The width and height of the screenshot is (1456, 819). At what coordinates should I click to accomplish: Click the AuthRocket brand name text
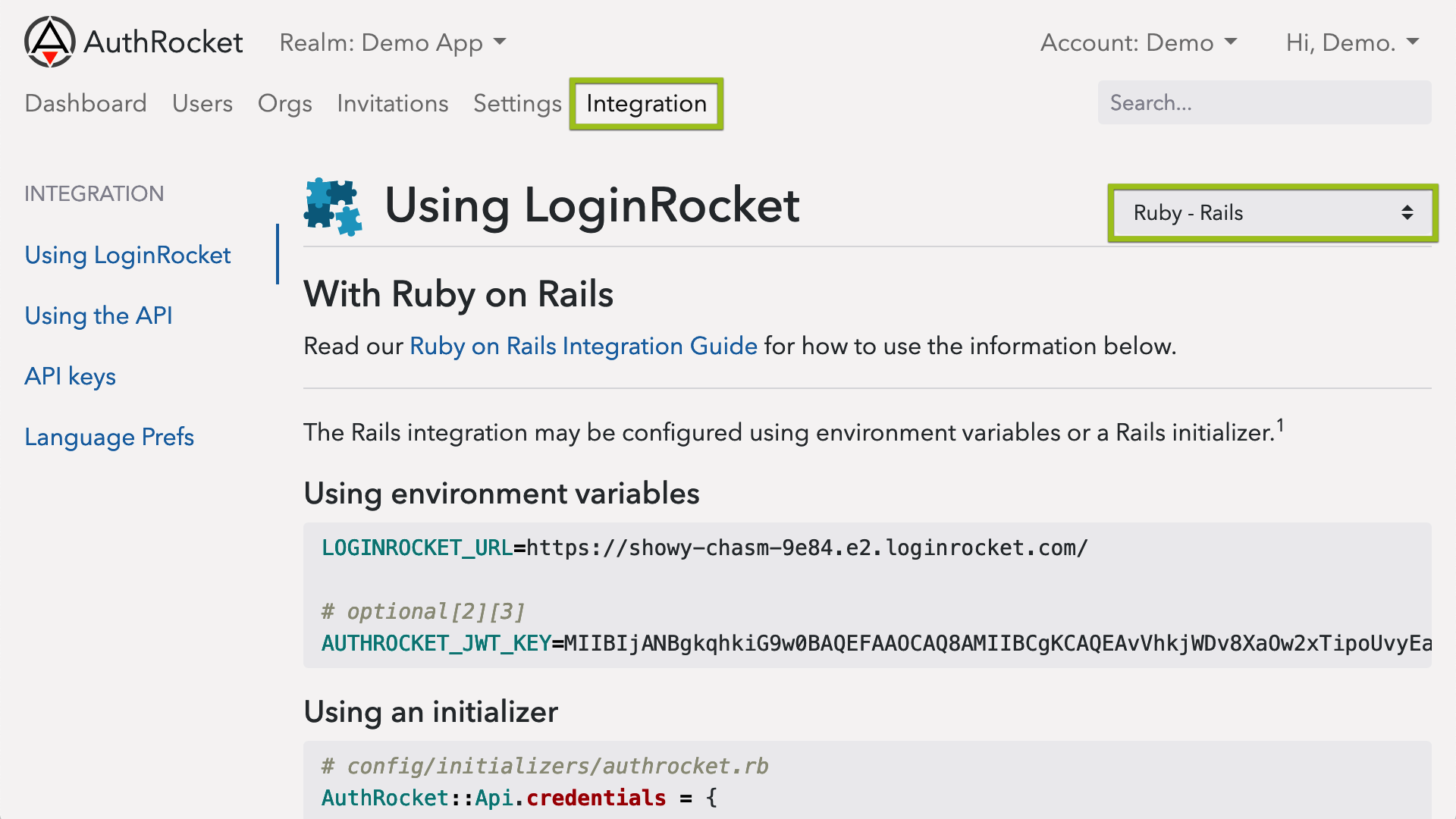163,42
